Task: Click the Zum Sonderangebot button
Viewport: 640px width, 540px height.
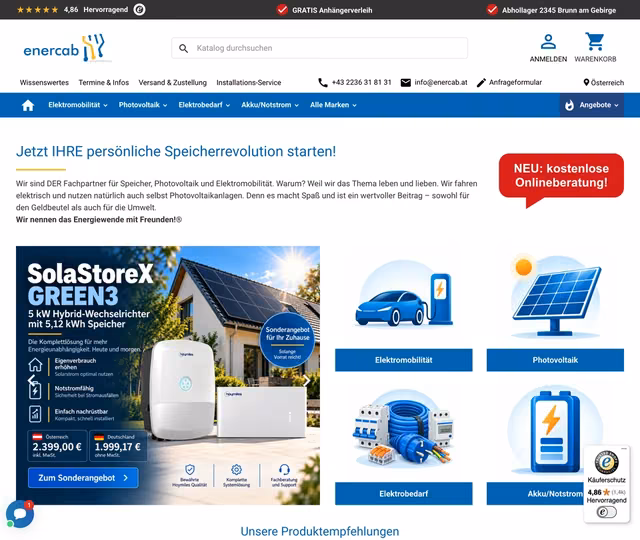Action: point(83,478)
